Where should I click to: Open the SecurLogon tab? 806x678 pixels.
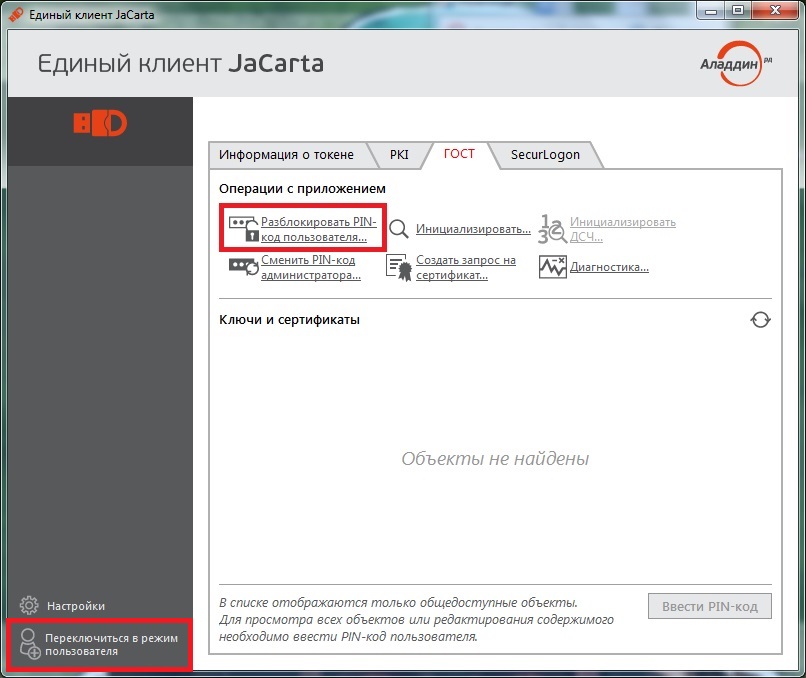(x=545, y=155)
